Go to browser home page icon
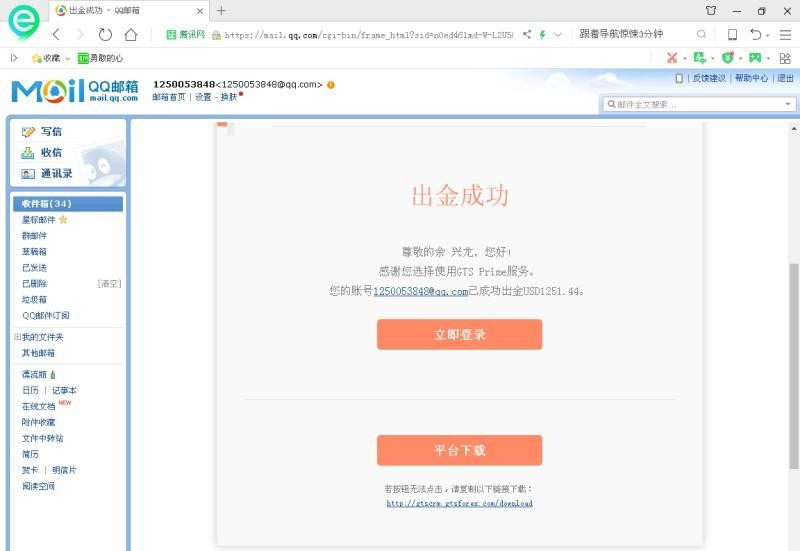 [130, 34]
